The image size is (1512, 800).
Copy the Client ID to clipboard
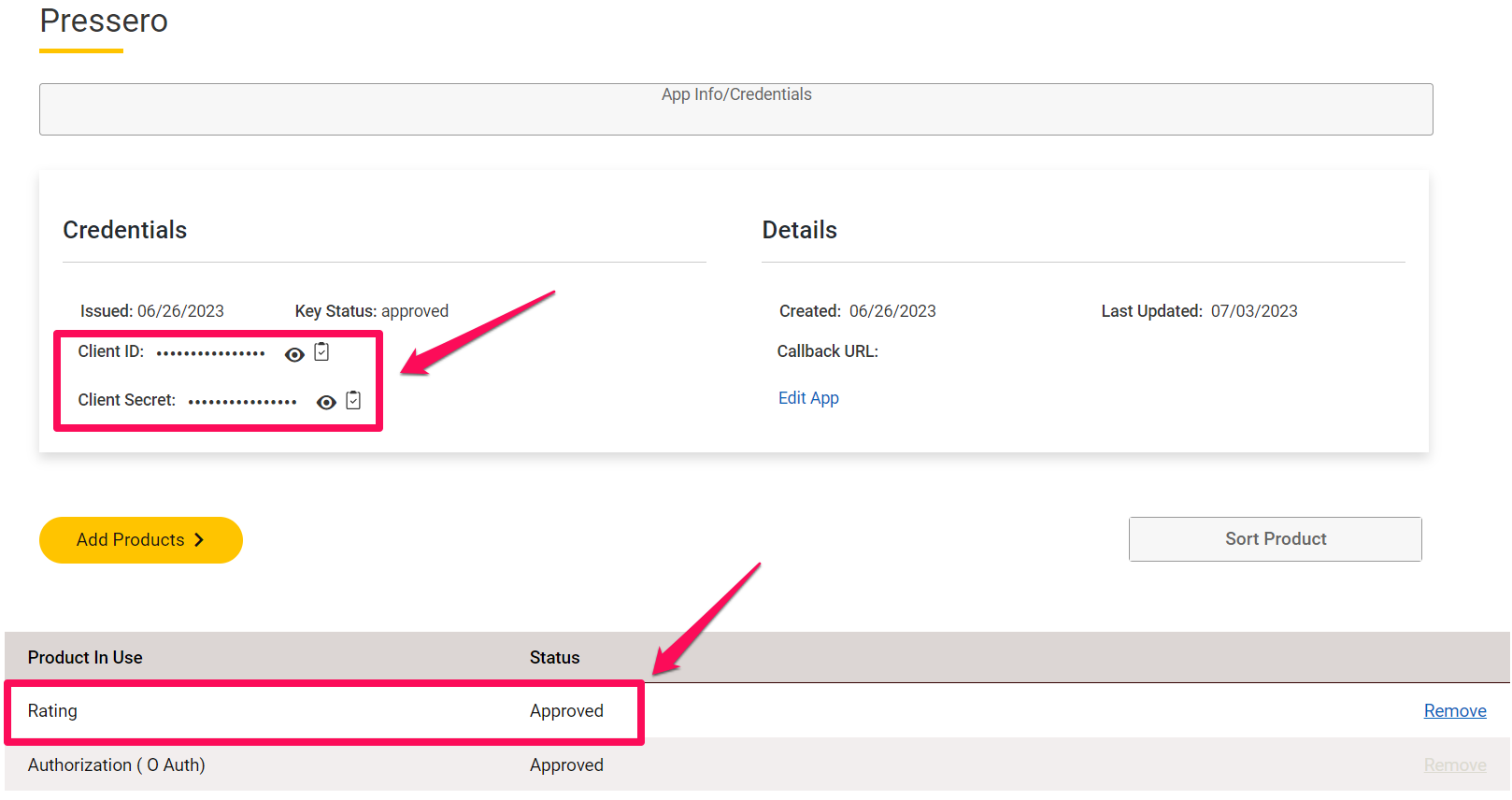click(321, 351)
